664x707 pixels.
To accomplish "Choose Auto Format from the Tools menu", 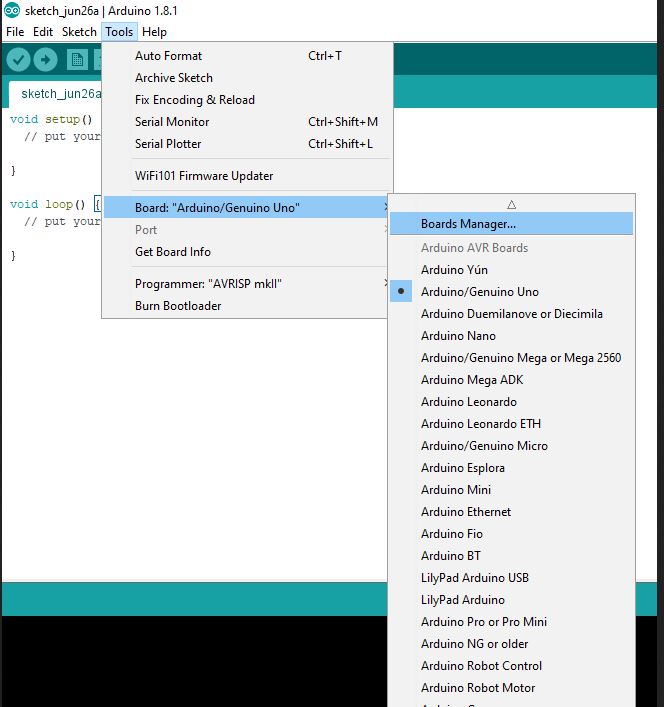I will 247,56.
